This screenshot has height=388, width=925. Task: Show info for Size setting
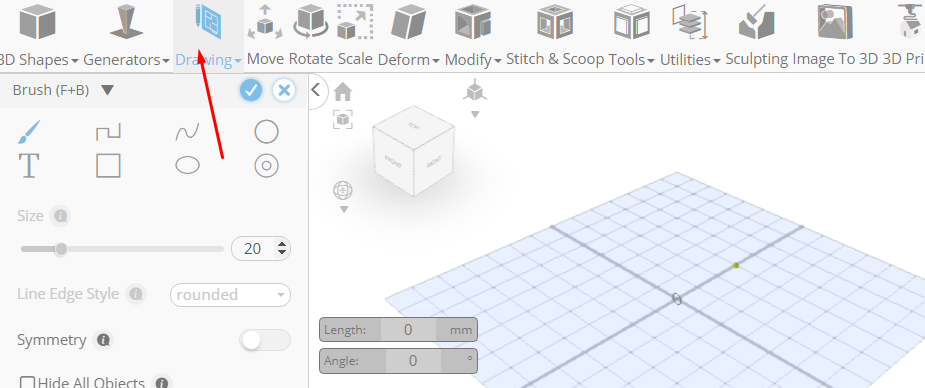(x=60, y=216)
